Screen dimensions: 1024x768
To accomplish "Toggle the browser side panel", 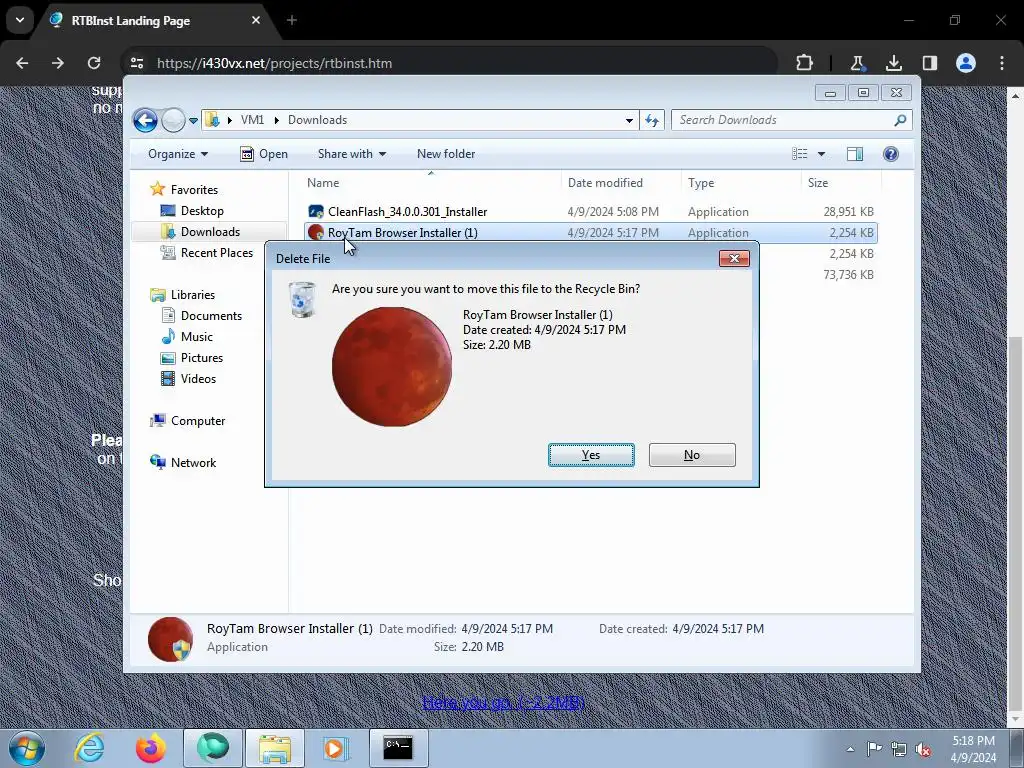I will 930,63.
